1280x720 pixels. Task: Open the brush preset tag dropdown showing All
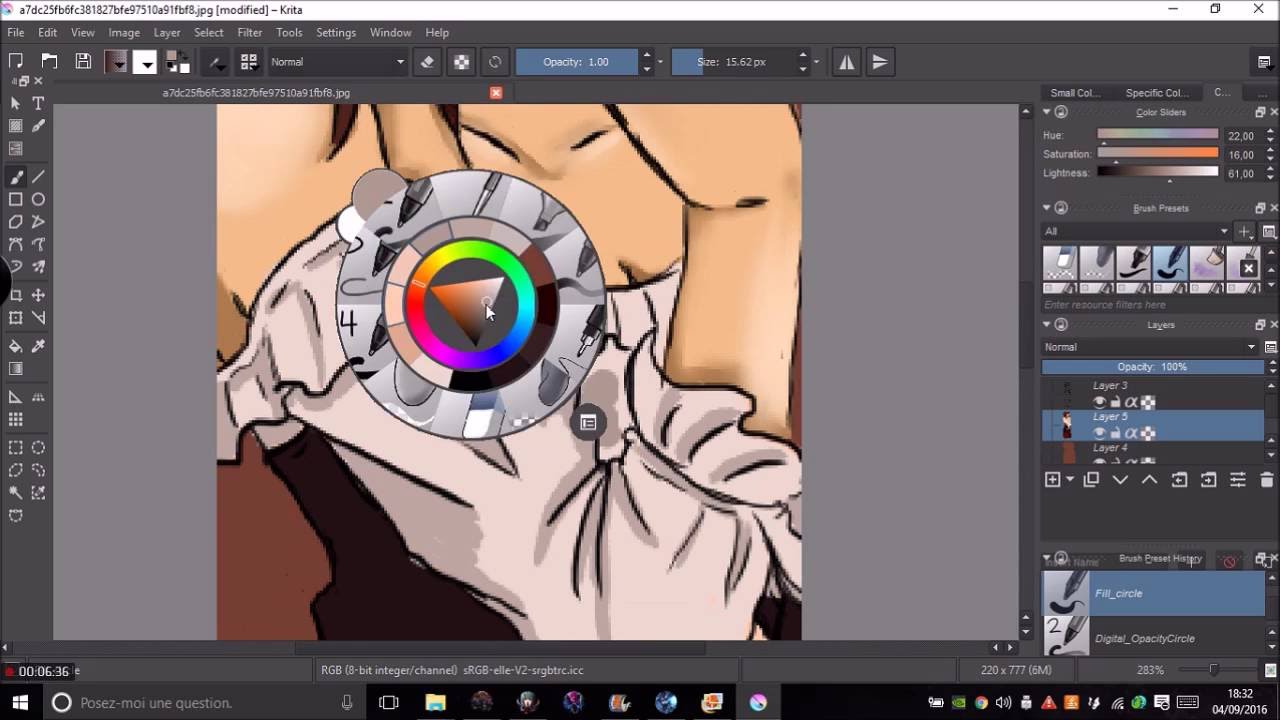pyautogui.click(x=1136, y=231)
